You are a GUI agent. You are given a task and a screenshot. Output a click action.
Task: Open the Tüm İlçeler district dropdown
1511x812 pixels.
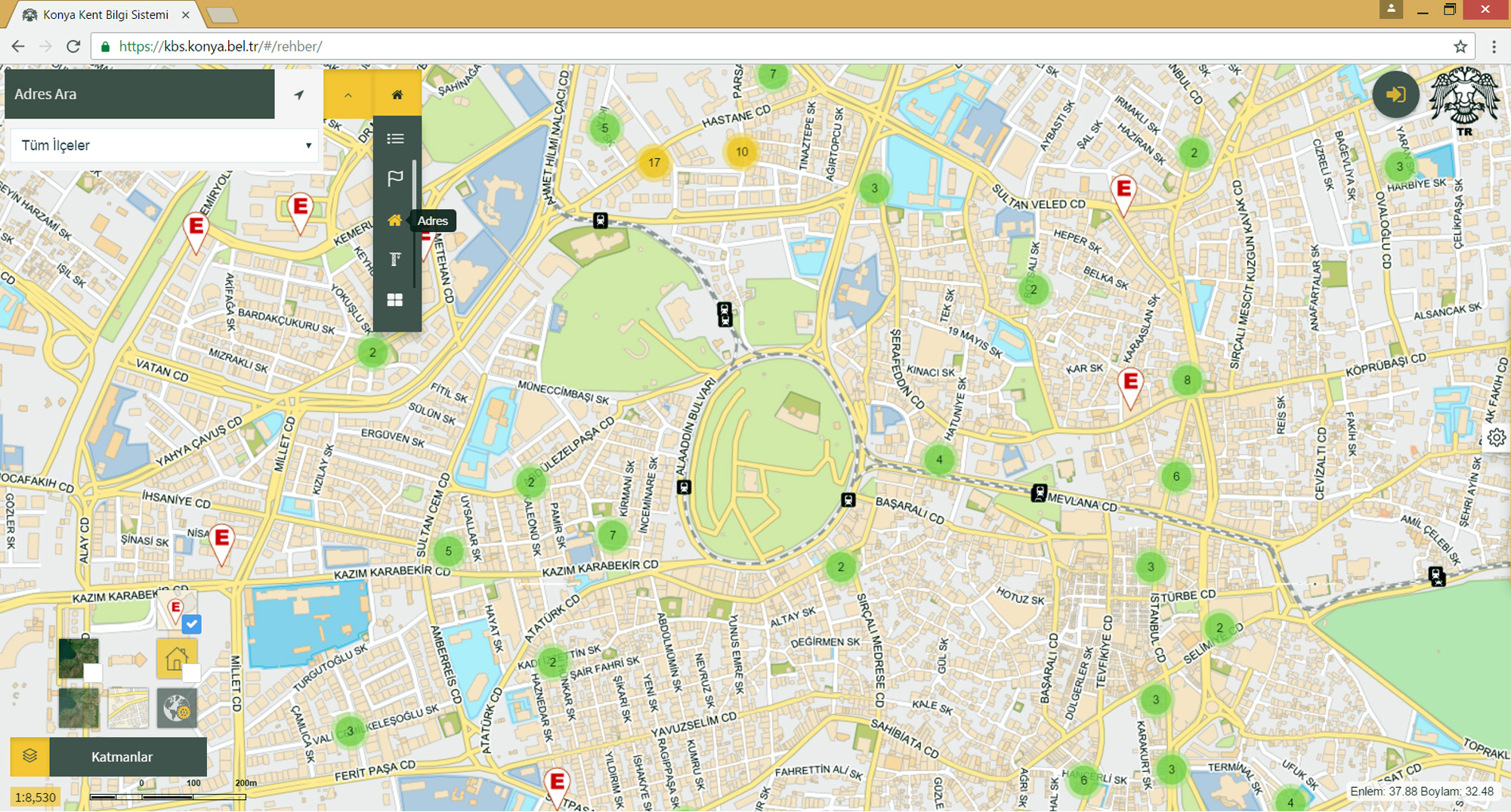pyautogui.click(x=165, y=145)
